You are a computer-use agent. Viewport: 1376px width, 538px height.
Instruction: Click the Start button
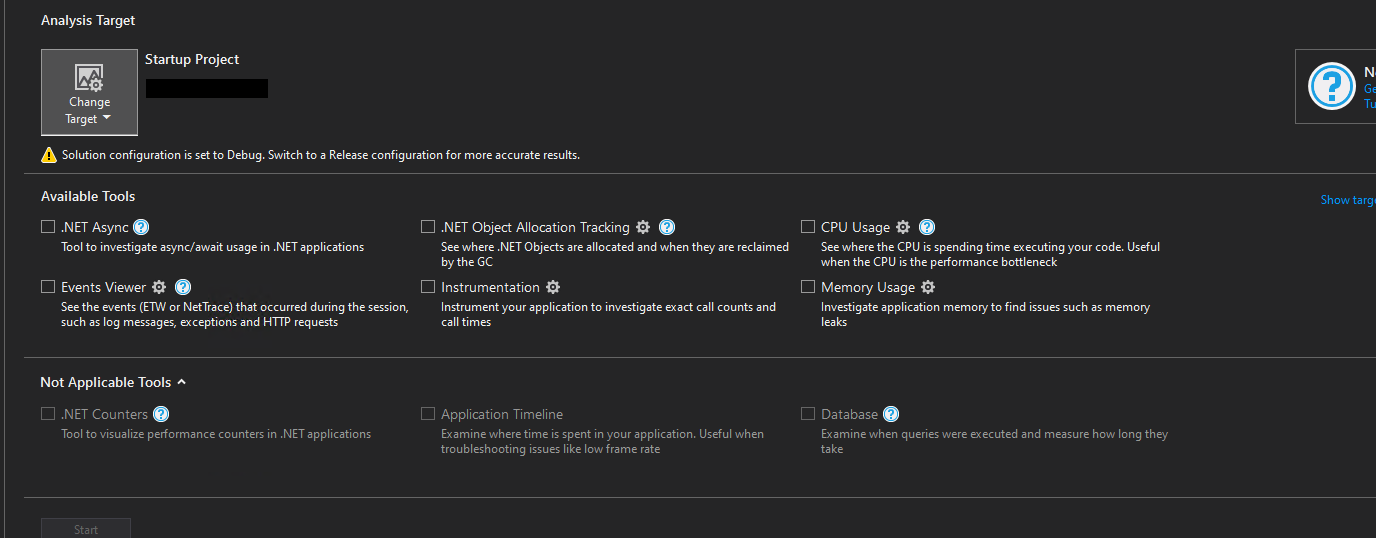(x=86, y=528)
